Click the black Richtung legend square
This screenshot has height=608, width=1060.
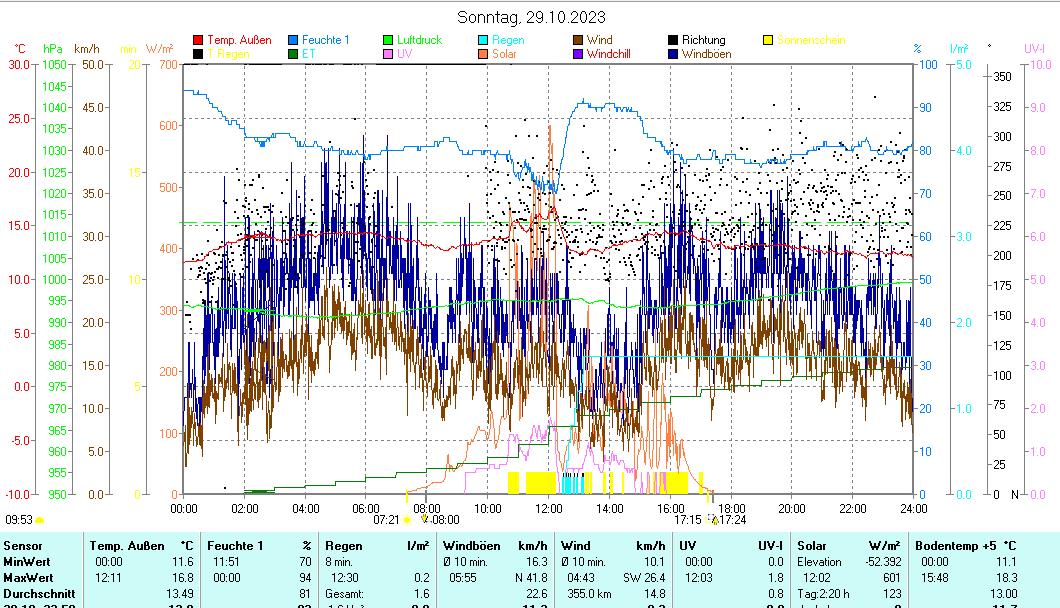673,41
